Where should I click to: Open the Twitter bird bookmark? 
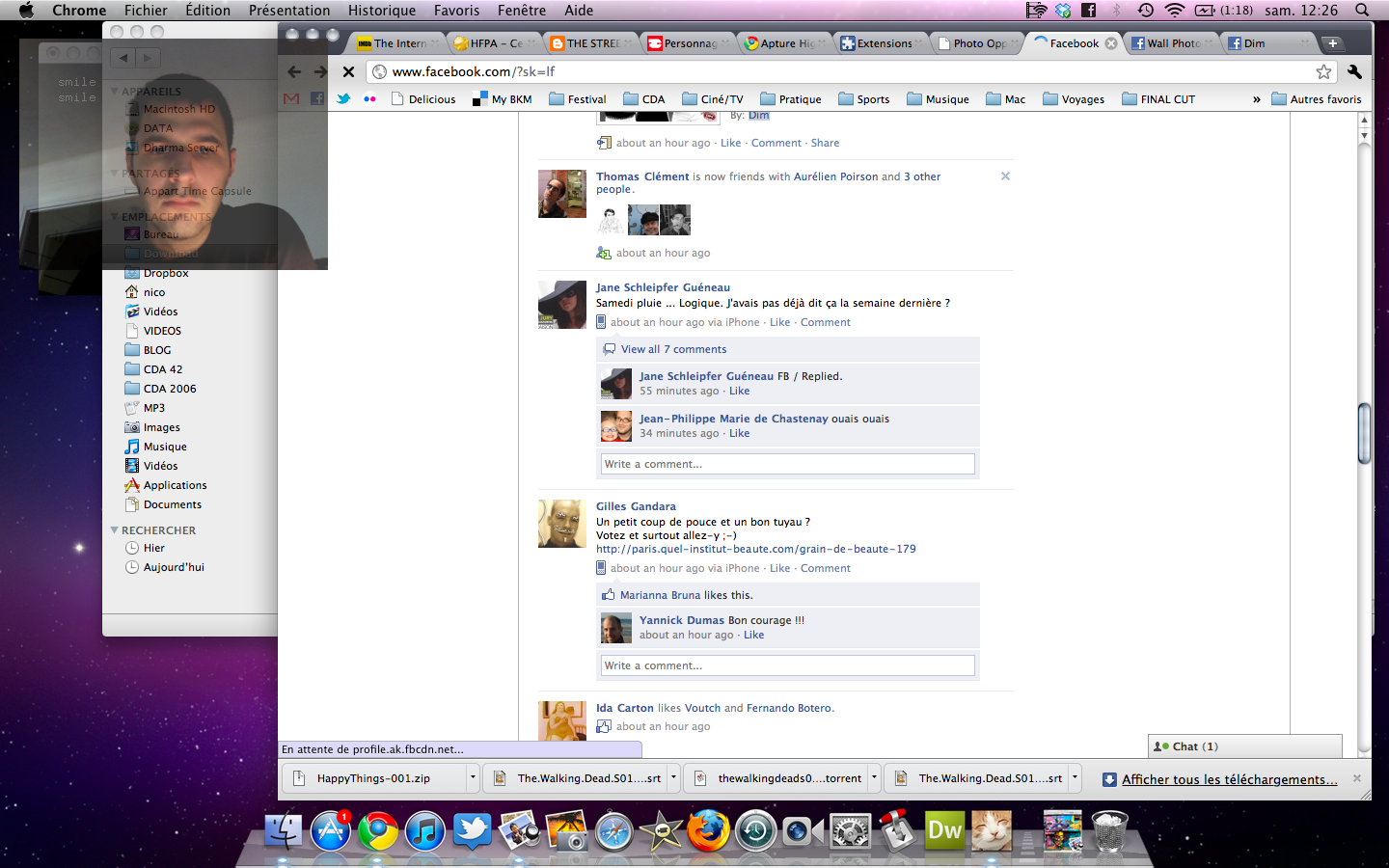click(x=343, y=99)
